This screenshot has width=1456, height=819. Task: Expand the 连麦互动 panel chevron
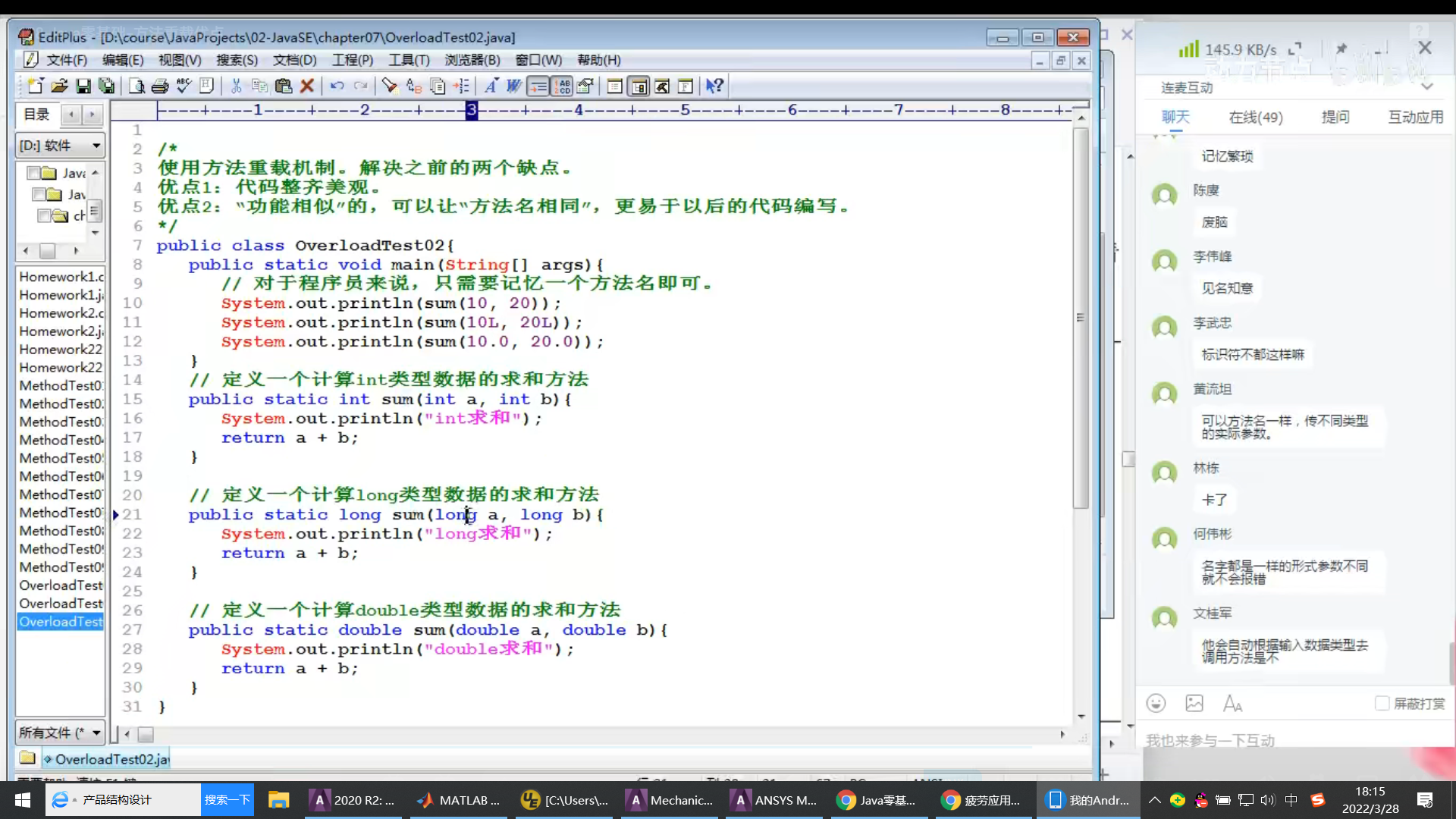click(x=1426, y=87)
